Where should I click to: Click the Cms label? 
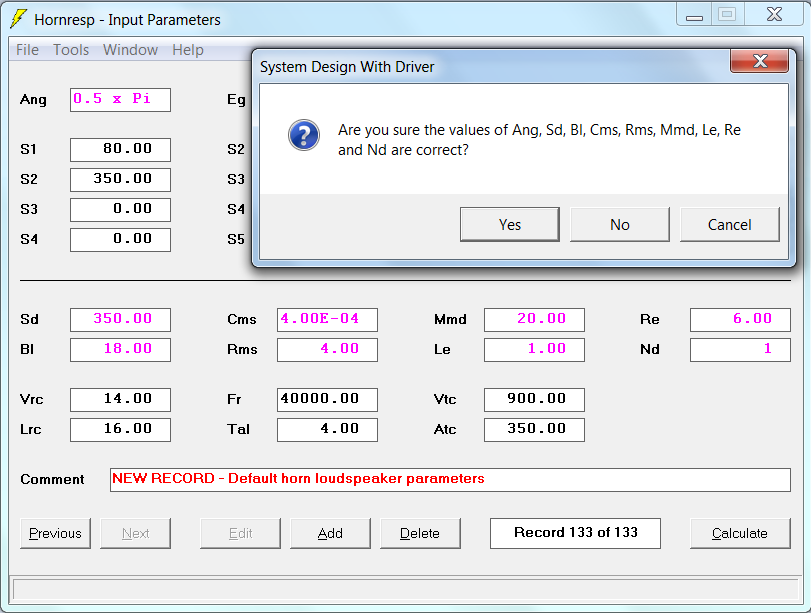[242, 320]
